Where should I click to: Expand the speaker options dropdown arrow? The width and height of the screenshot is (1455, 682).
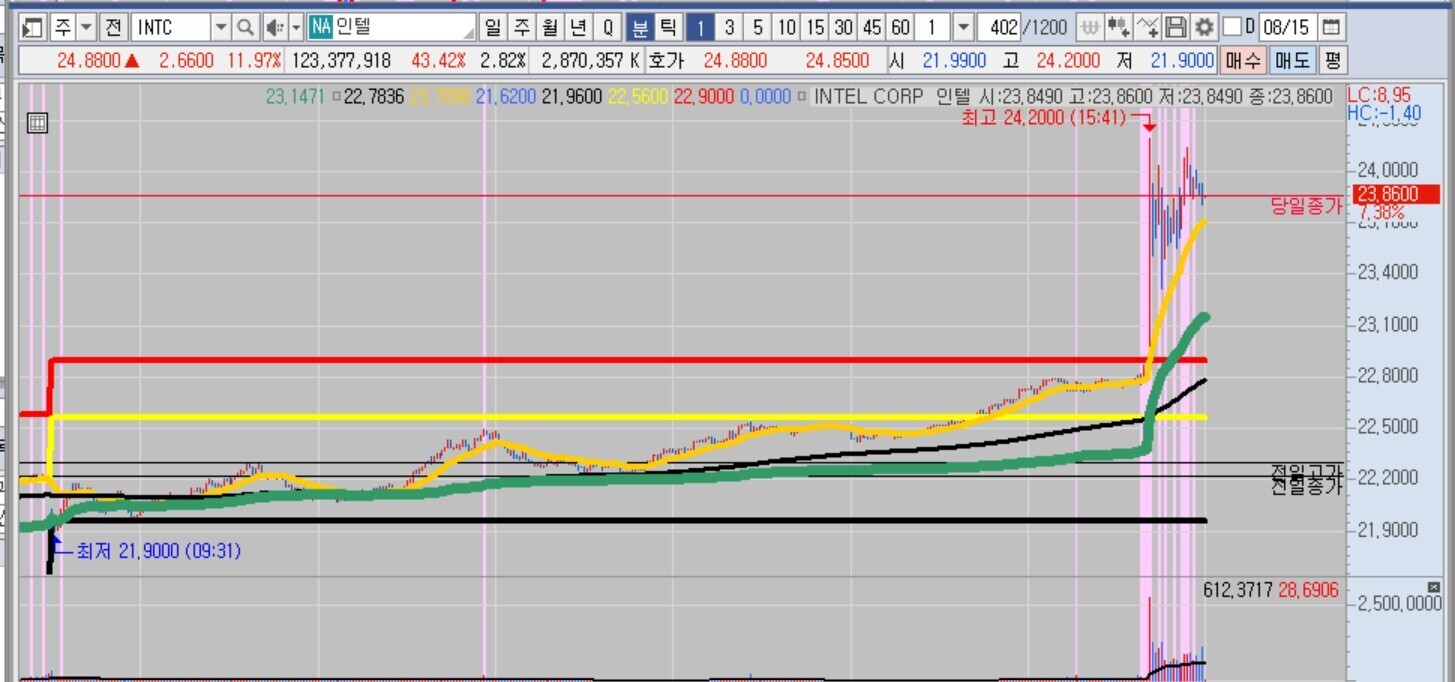point(296,26)
